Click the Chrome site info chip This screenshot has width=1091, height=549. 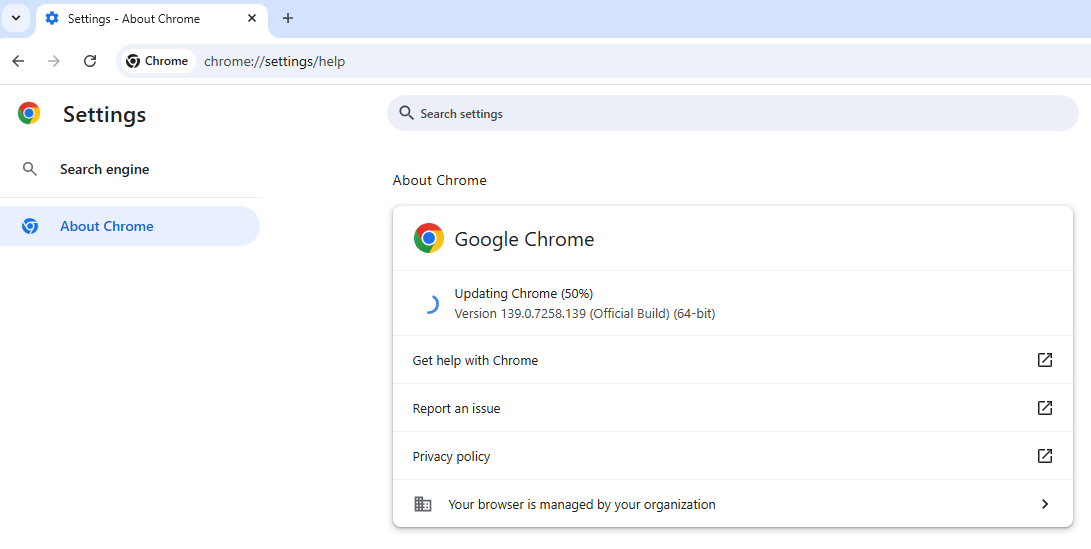tap(158, 61)
